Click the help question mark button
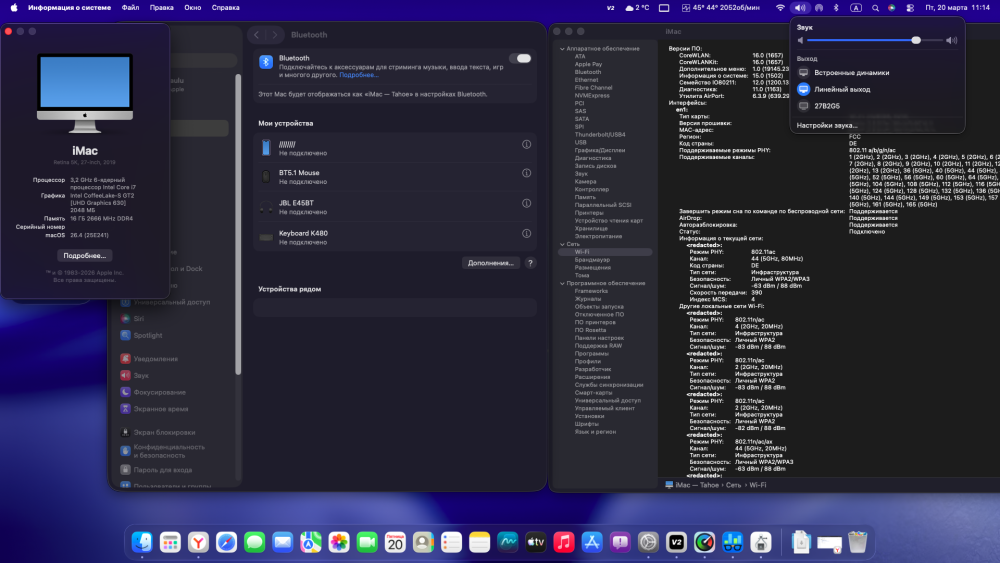This screenshot has height=563, width=1000. (530, 263)
